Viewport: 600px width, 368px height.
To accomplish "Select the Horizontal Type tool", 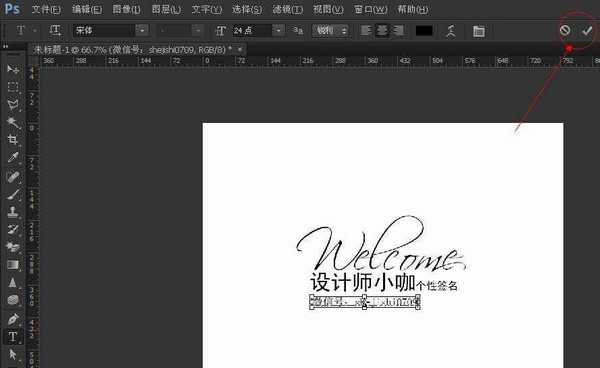I will 13,337.
